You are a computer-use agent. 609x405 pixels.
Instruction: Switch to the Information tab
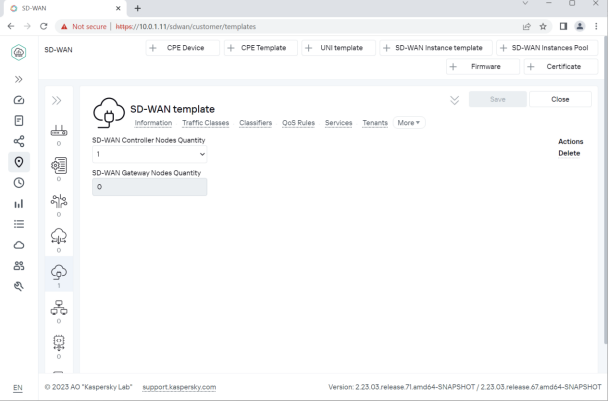point(153,123)
